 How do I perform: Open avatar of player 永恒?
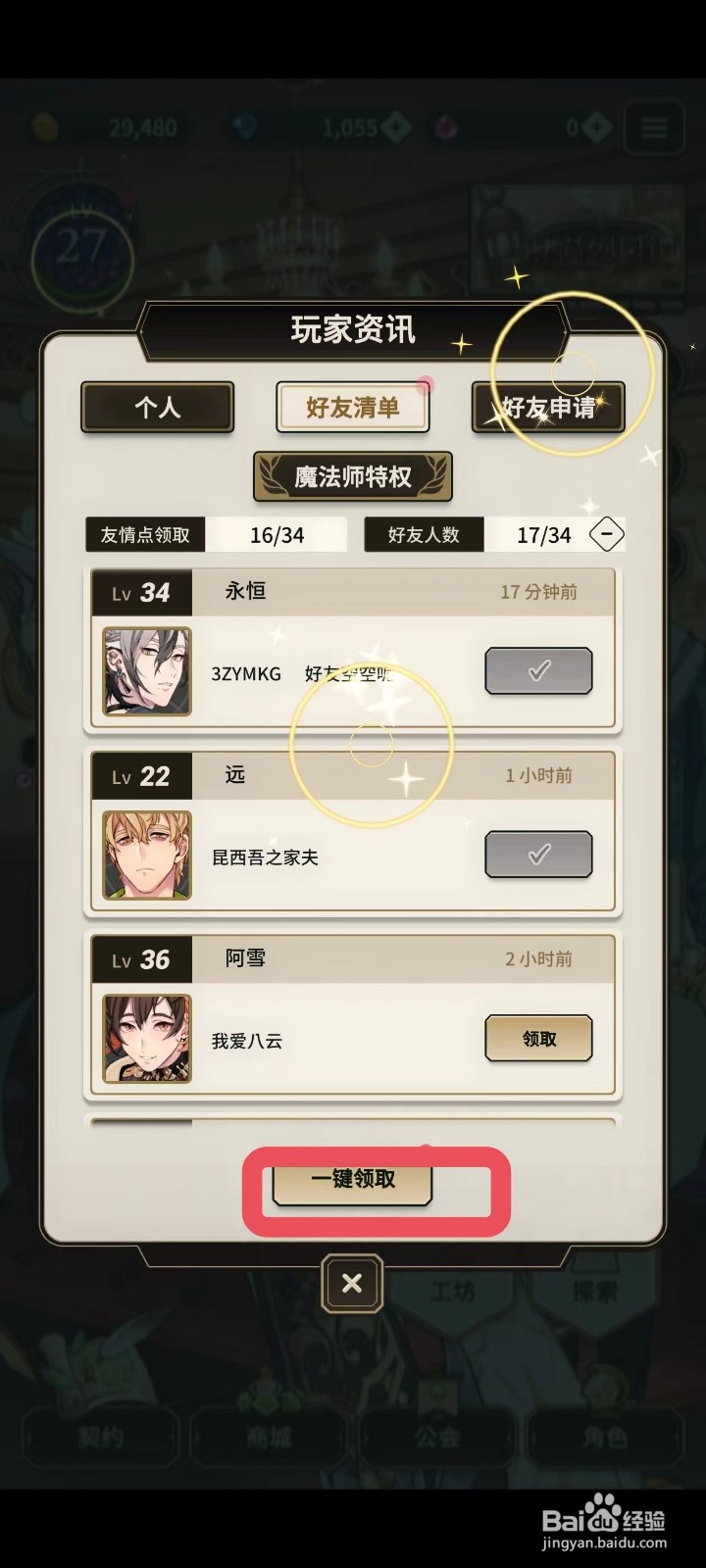(147, 671)
